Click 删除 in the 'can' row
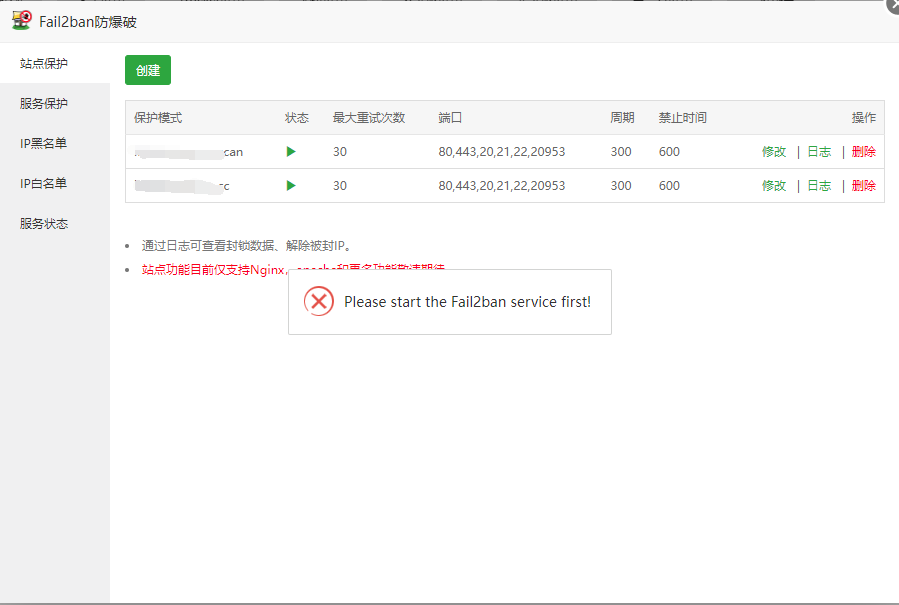The width and height of the screenshot is (899, 605). 864,151
